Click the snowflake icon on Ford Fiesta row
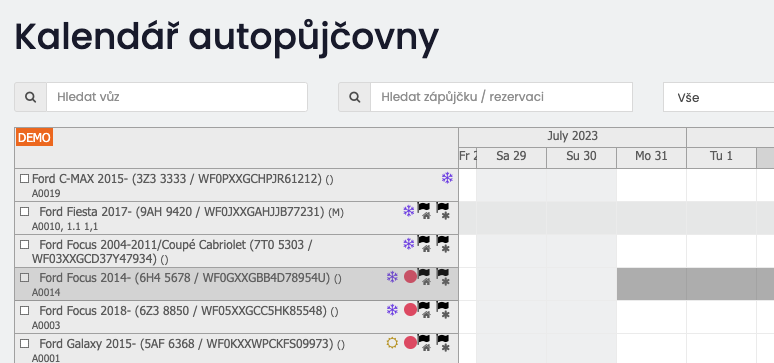 point(409,211)
